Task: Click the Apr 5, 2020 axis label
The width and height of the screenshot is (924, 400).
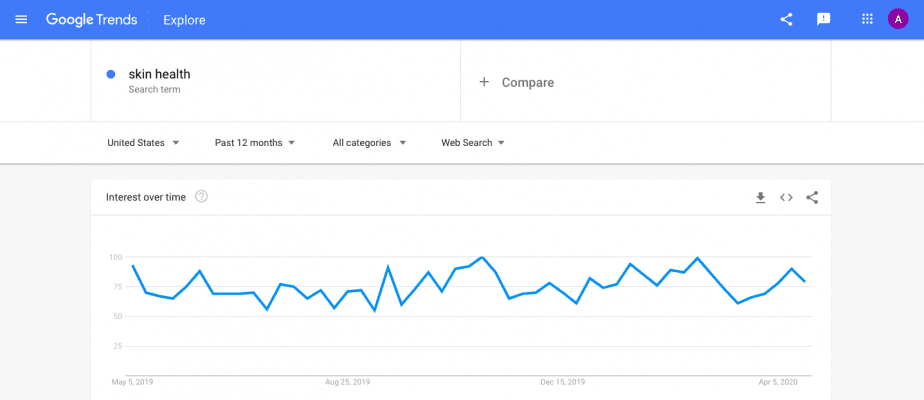Action: [x=778, y=382]
